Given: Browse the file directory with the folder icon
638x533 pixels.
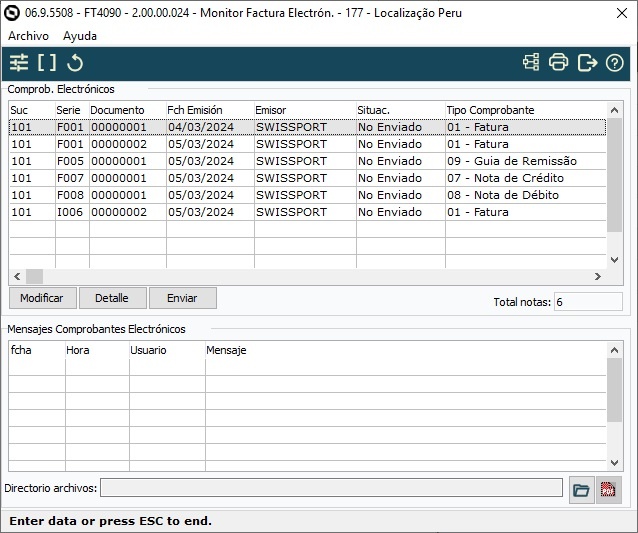Looking at the screenshot, I should [x=581, y=490].
